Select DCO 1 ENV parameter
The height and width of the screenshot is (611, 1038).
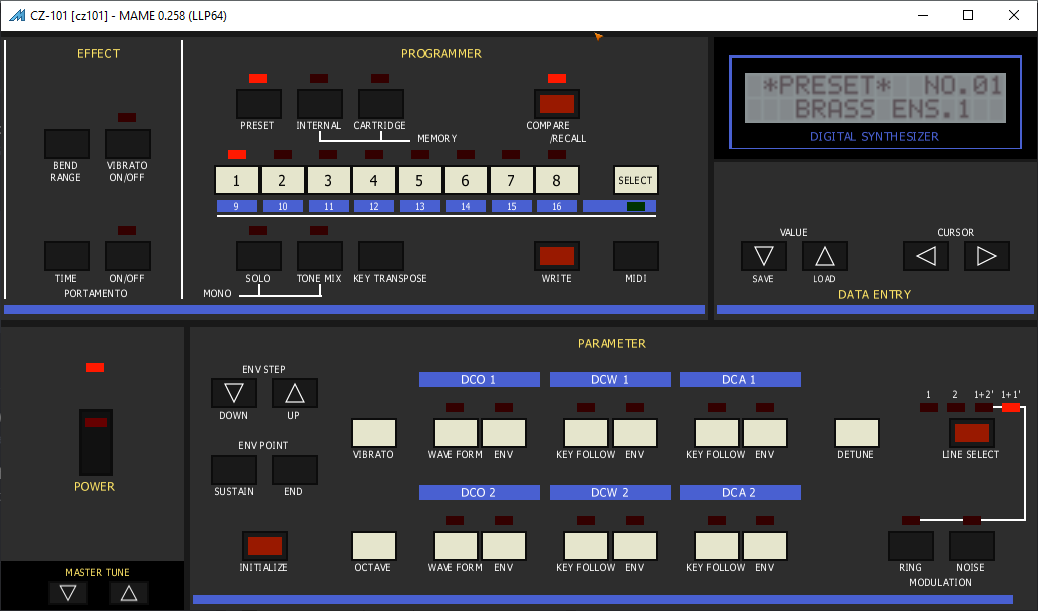click(x=504, y=433)
